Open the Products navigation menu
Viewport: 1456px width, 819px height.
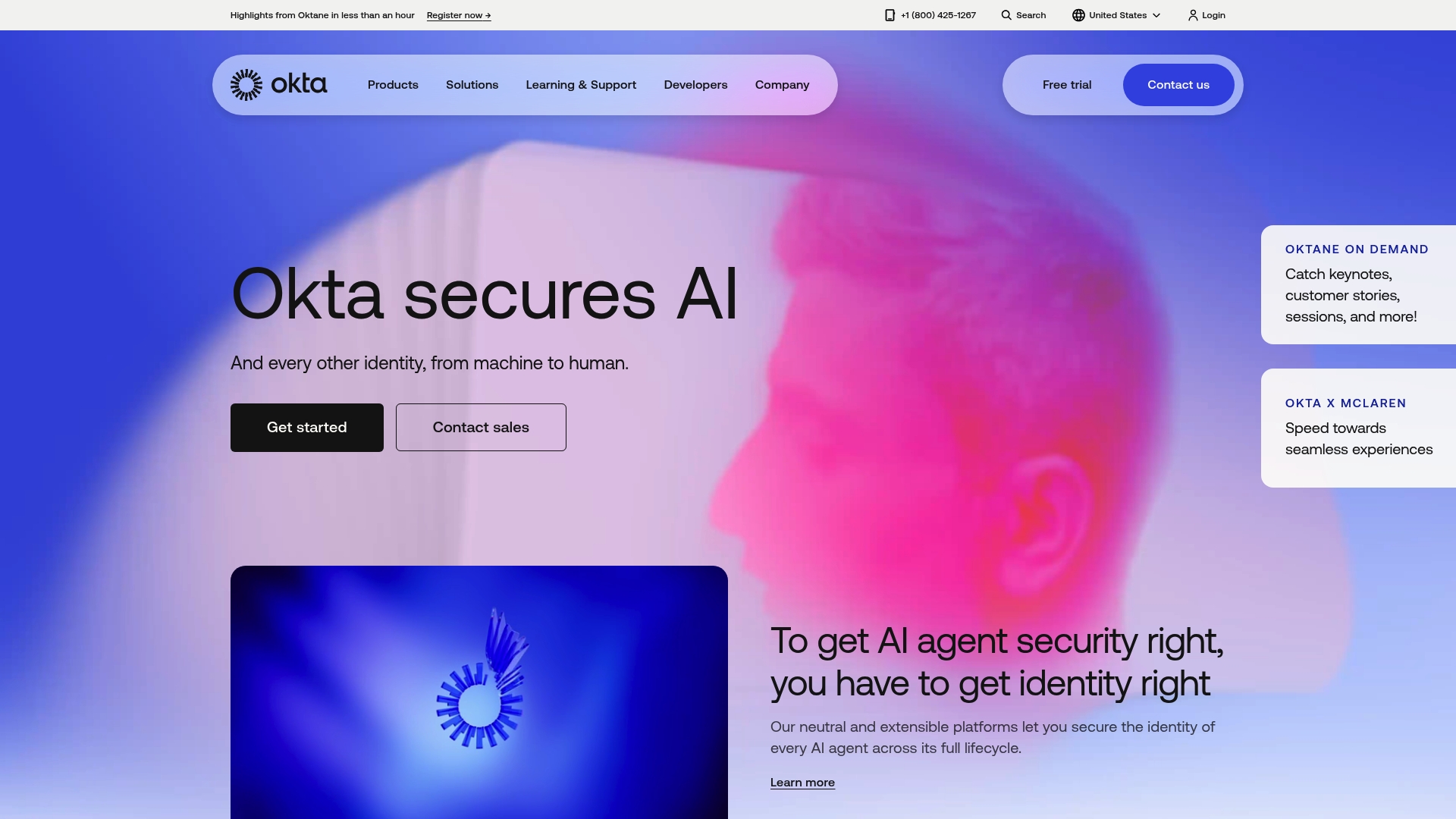point(393,85)
